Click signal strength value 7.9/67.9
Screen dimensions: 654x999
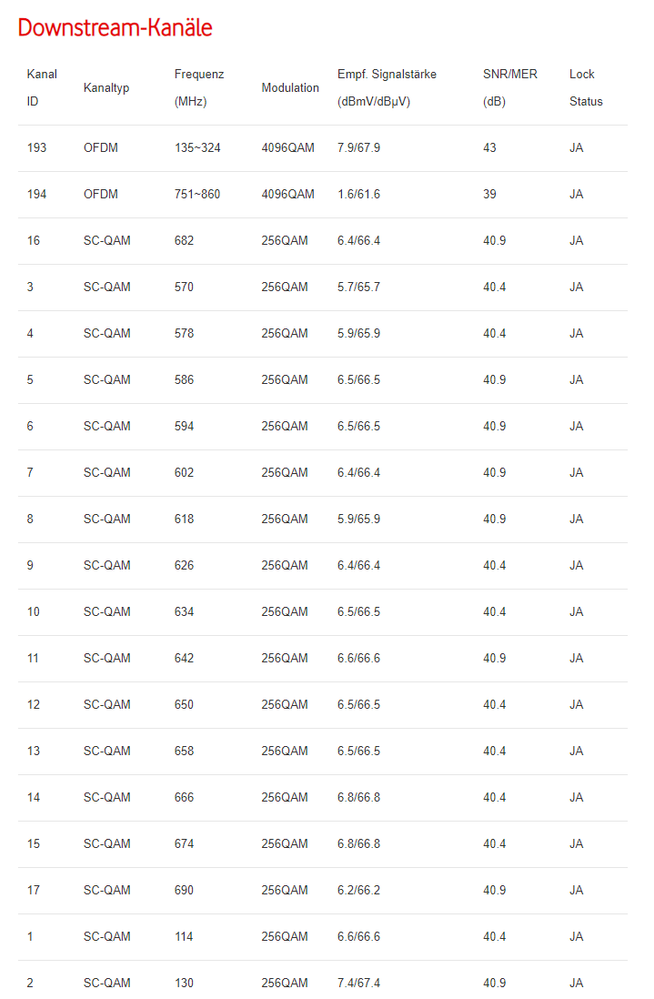tap(359, 148)
